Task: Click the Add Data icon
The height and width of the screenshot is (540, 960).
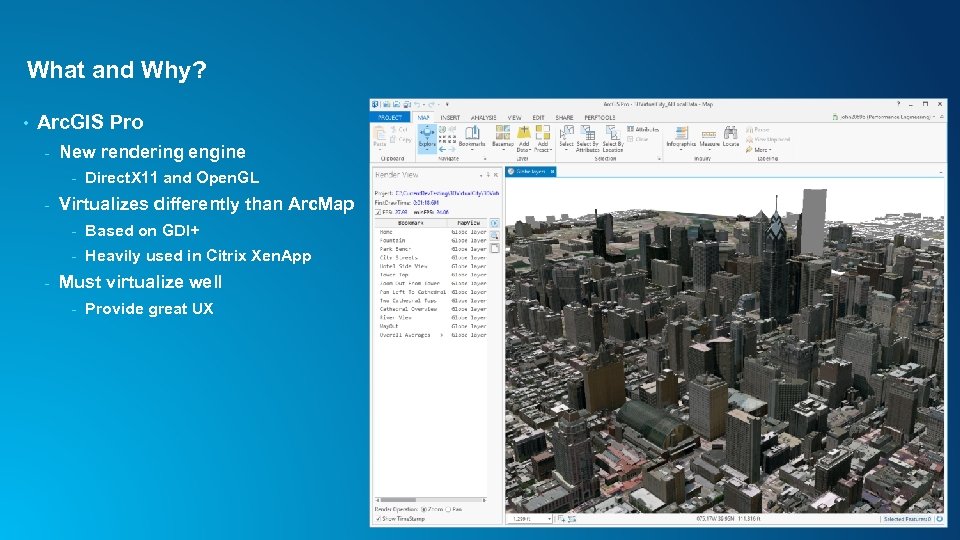Action: click(x=524, y=132)
